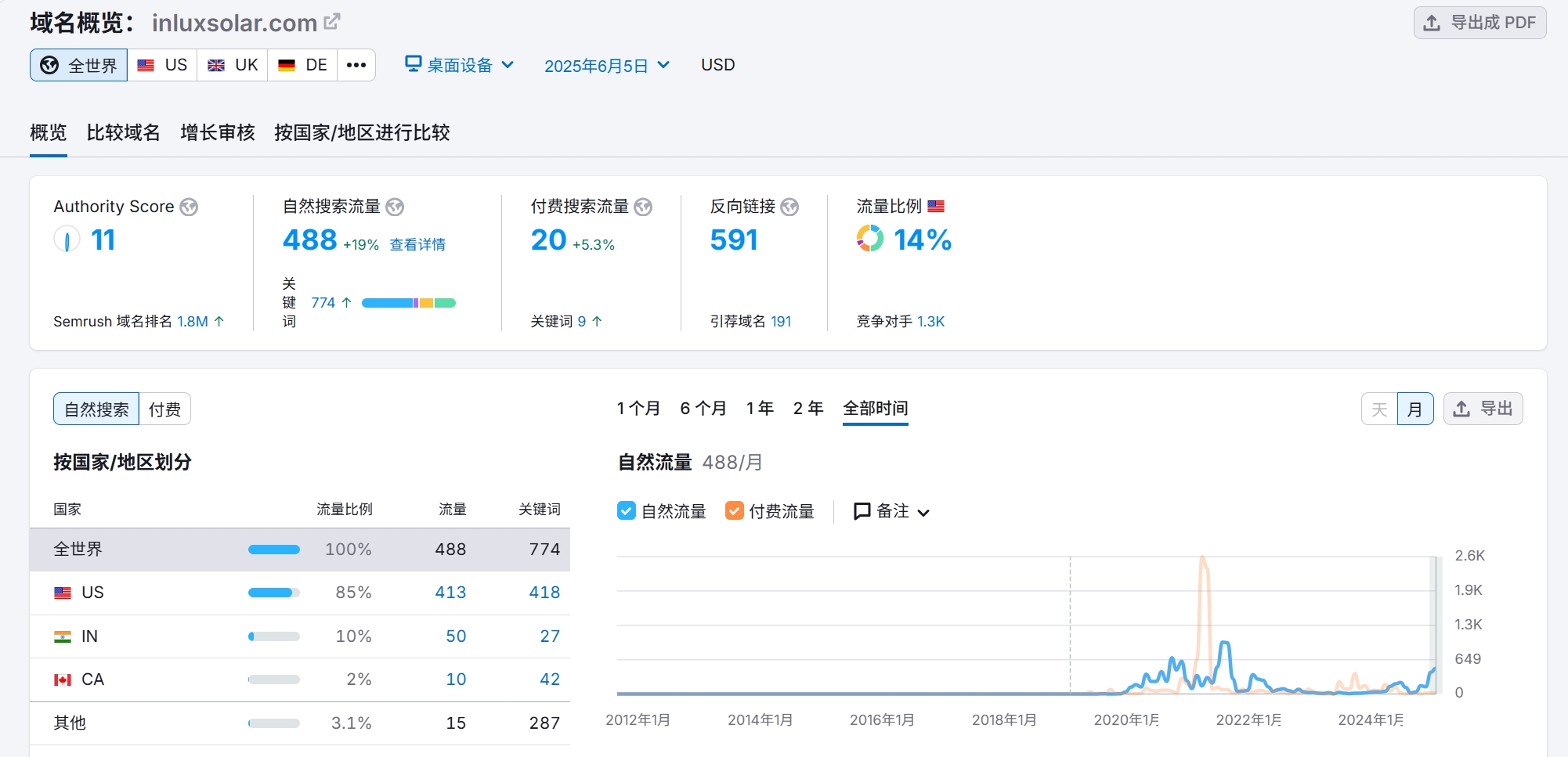Click the globe icon beside Authority Score

[x=189, y=207]
